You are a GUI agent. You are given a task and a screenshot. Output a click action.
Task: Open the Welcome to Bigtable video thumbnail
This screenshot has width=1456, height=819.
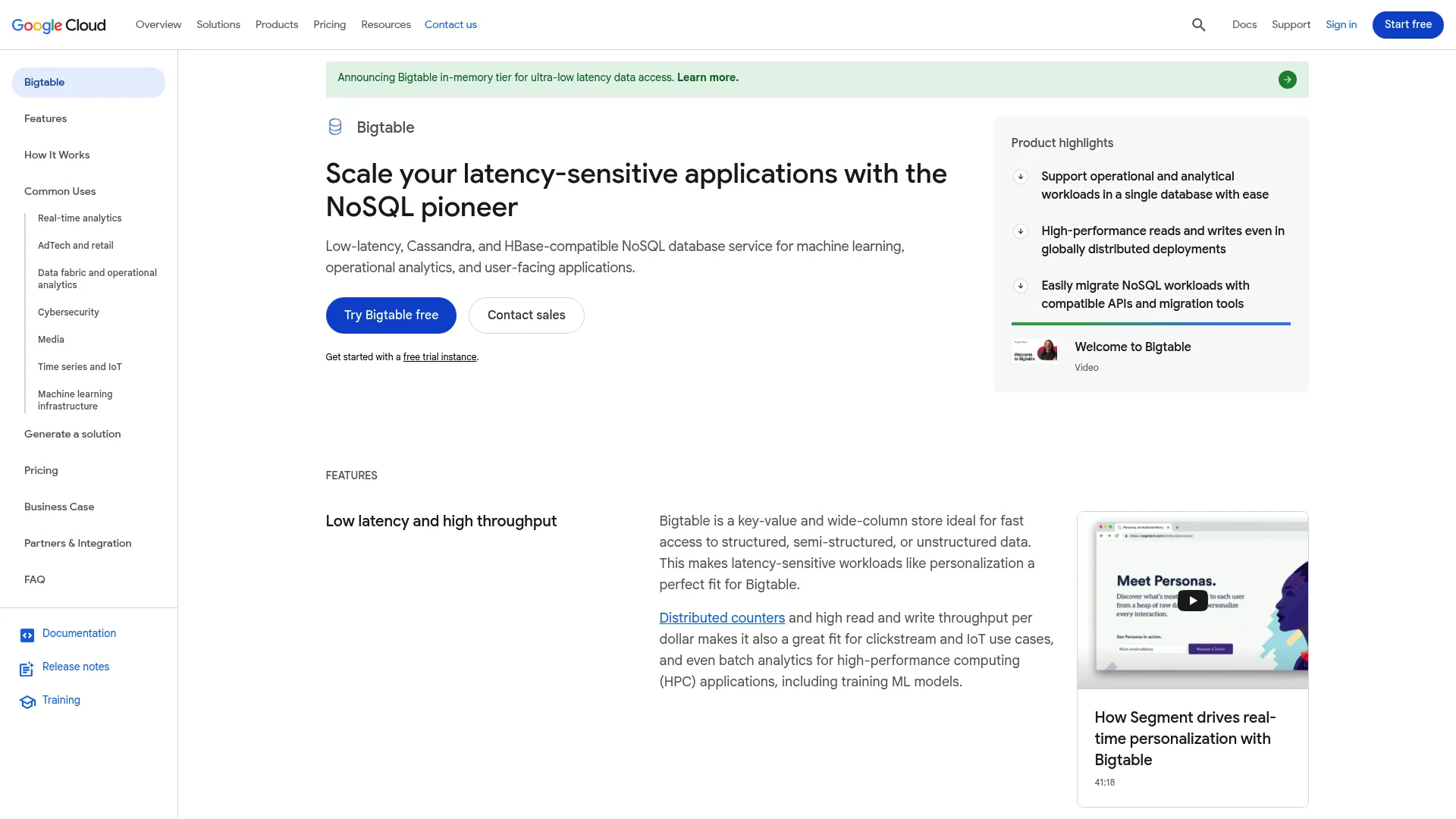click(x=1035, y=350)
